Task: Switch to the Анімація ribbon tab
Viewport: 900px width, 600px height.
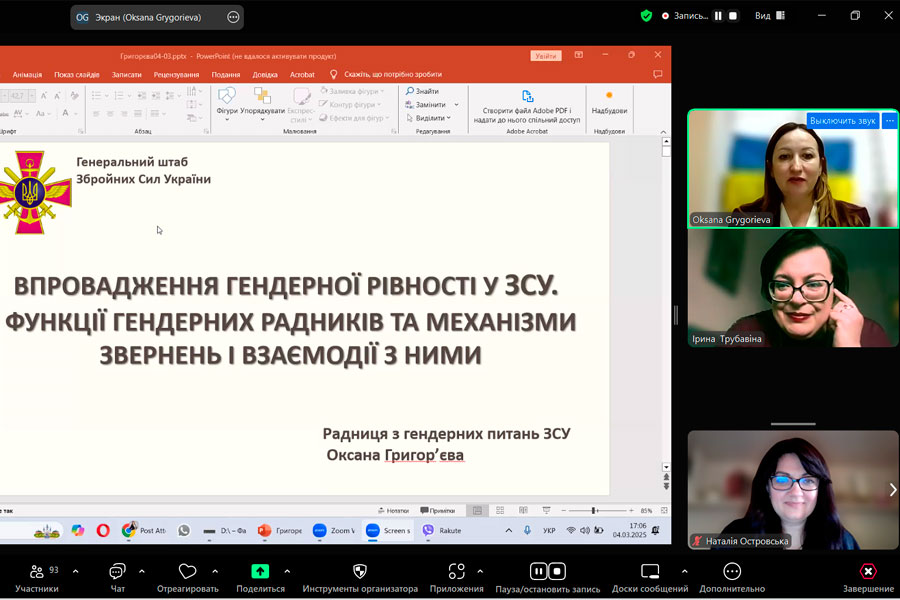Action: point(27,75)
